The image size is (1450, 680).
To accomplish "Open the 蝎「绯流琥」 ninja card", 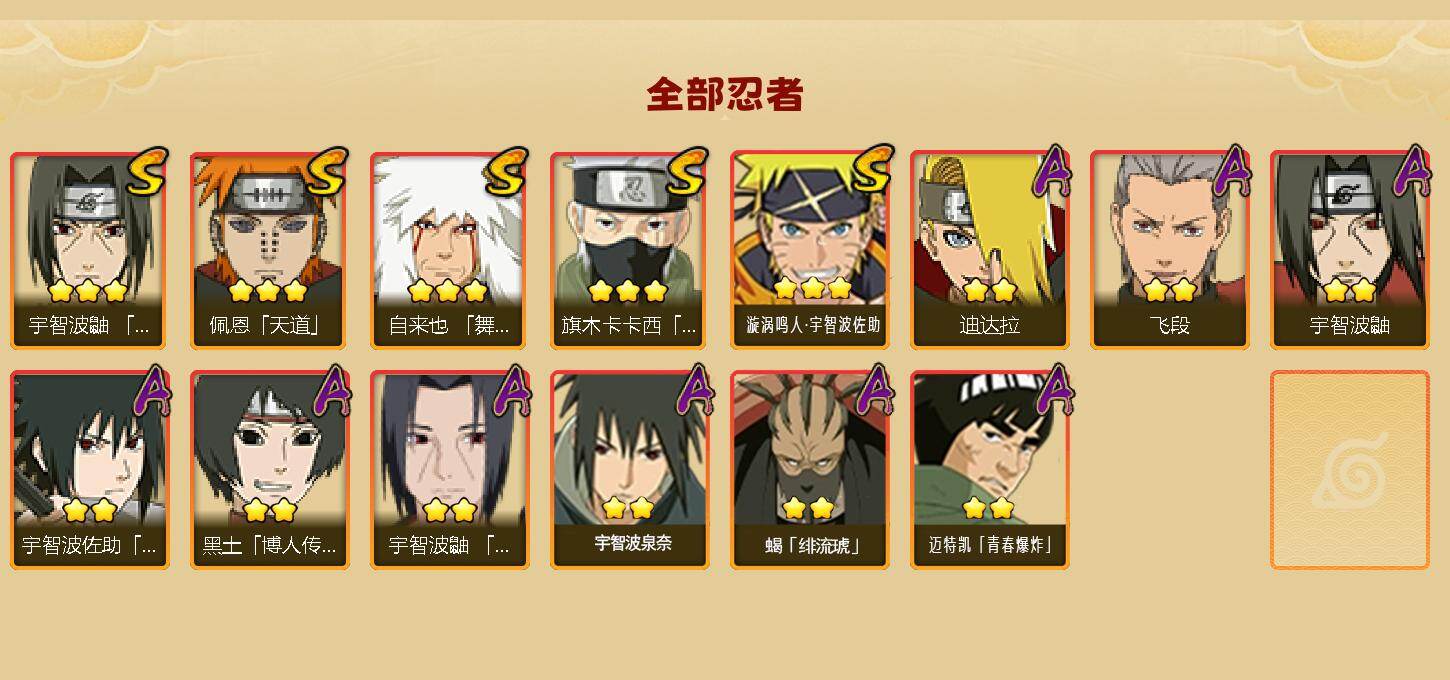I will (x=809, y=470).
